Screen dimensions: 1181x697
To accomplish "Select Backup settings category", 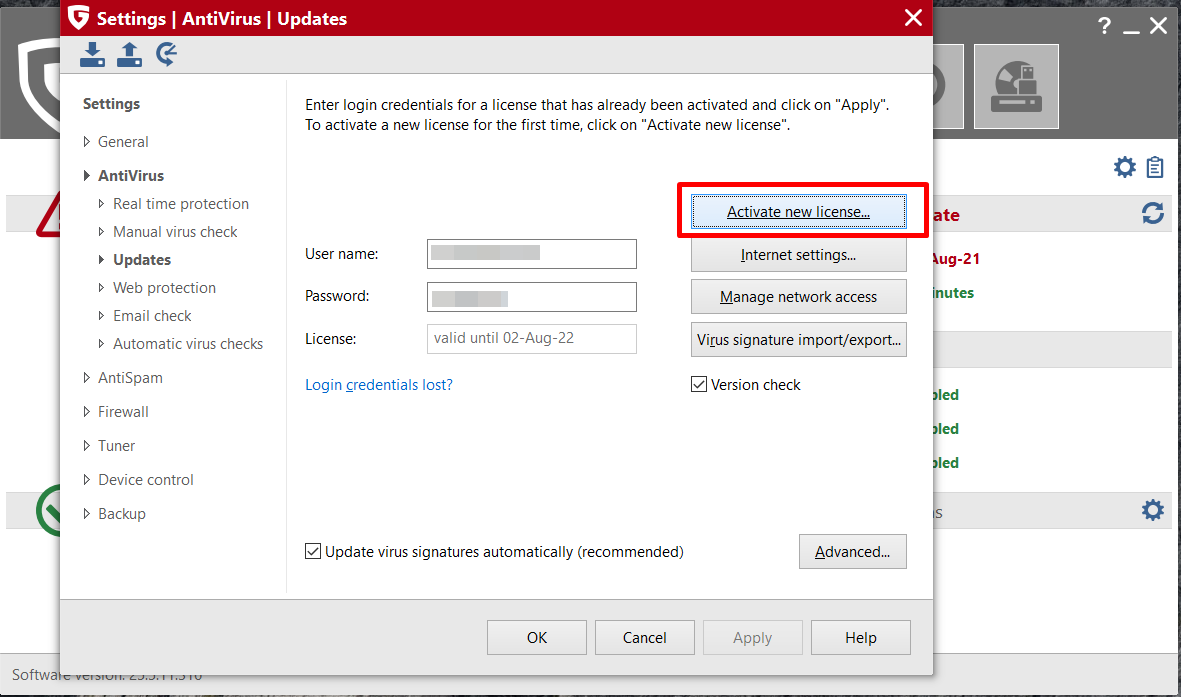I will pyautogui.click(x=122, y=513).
